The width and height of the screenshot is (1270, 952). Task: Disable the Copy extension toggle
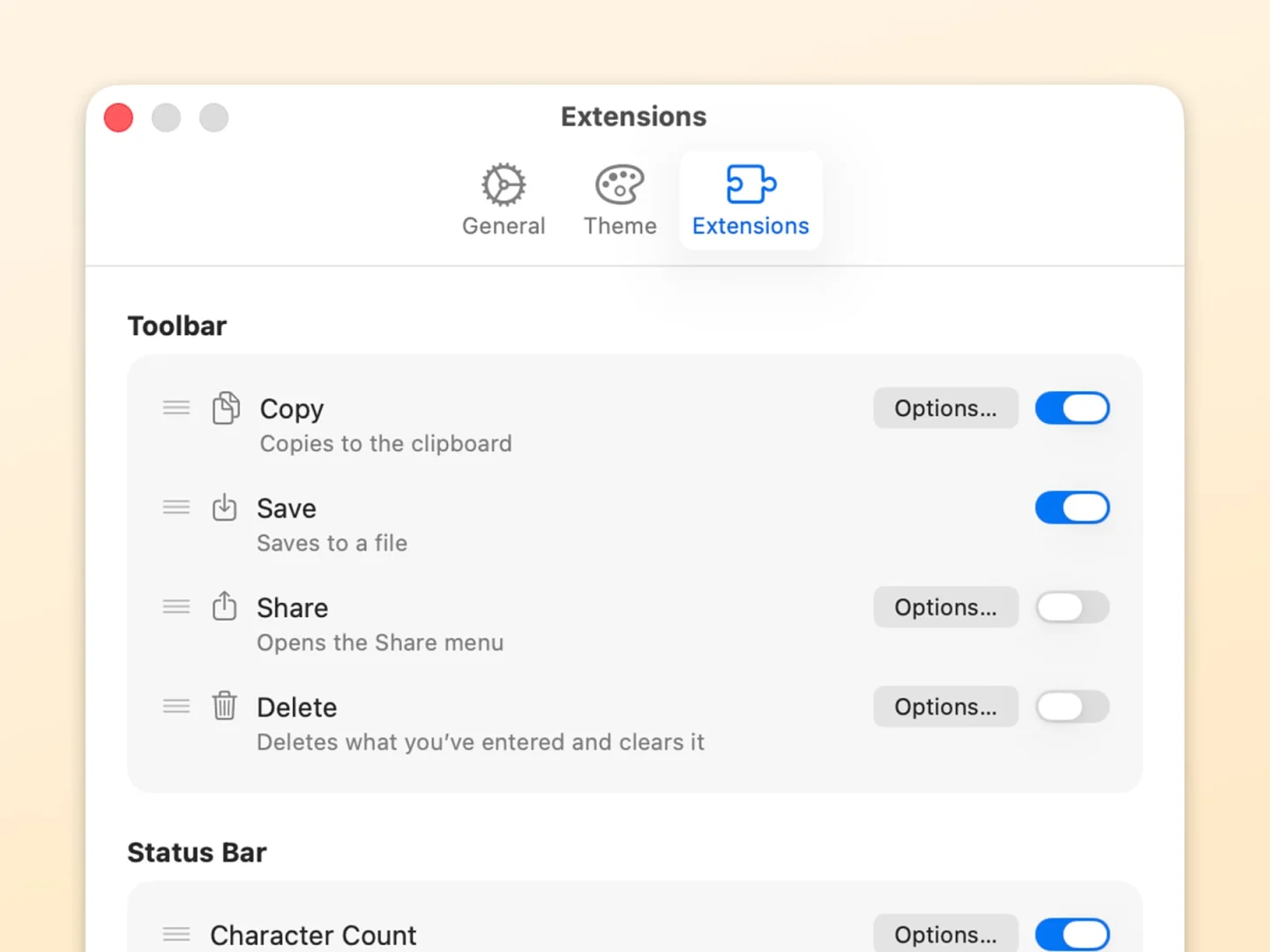[1072, 408]
